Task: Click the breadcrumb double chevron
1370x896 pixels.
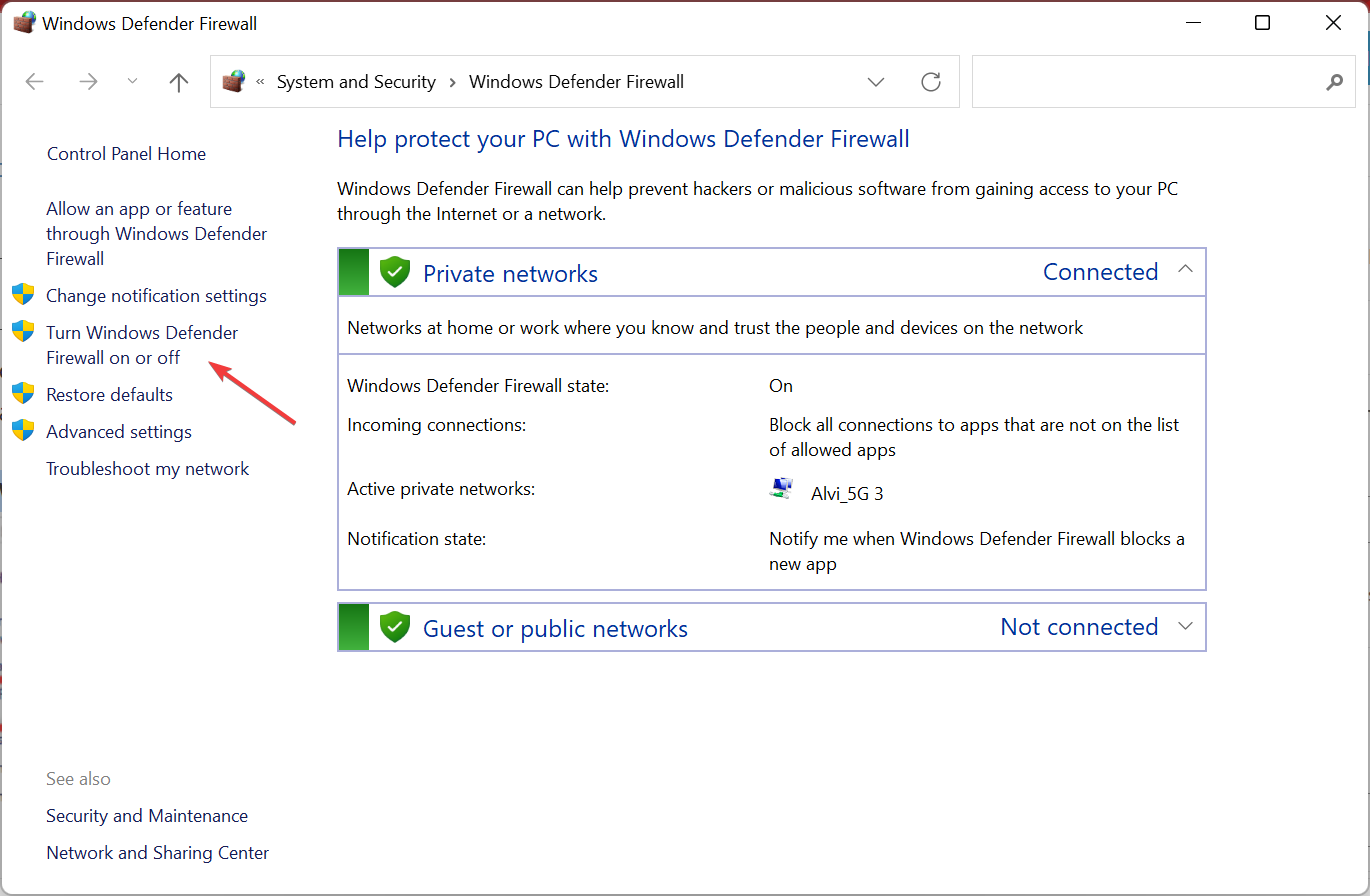Action: (x=261, y=82)
